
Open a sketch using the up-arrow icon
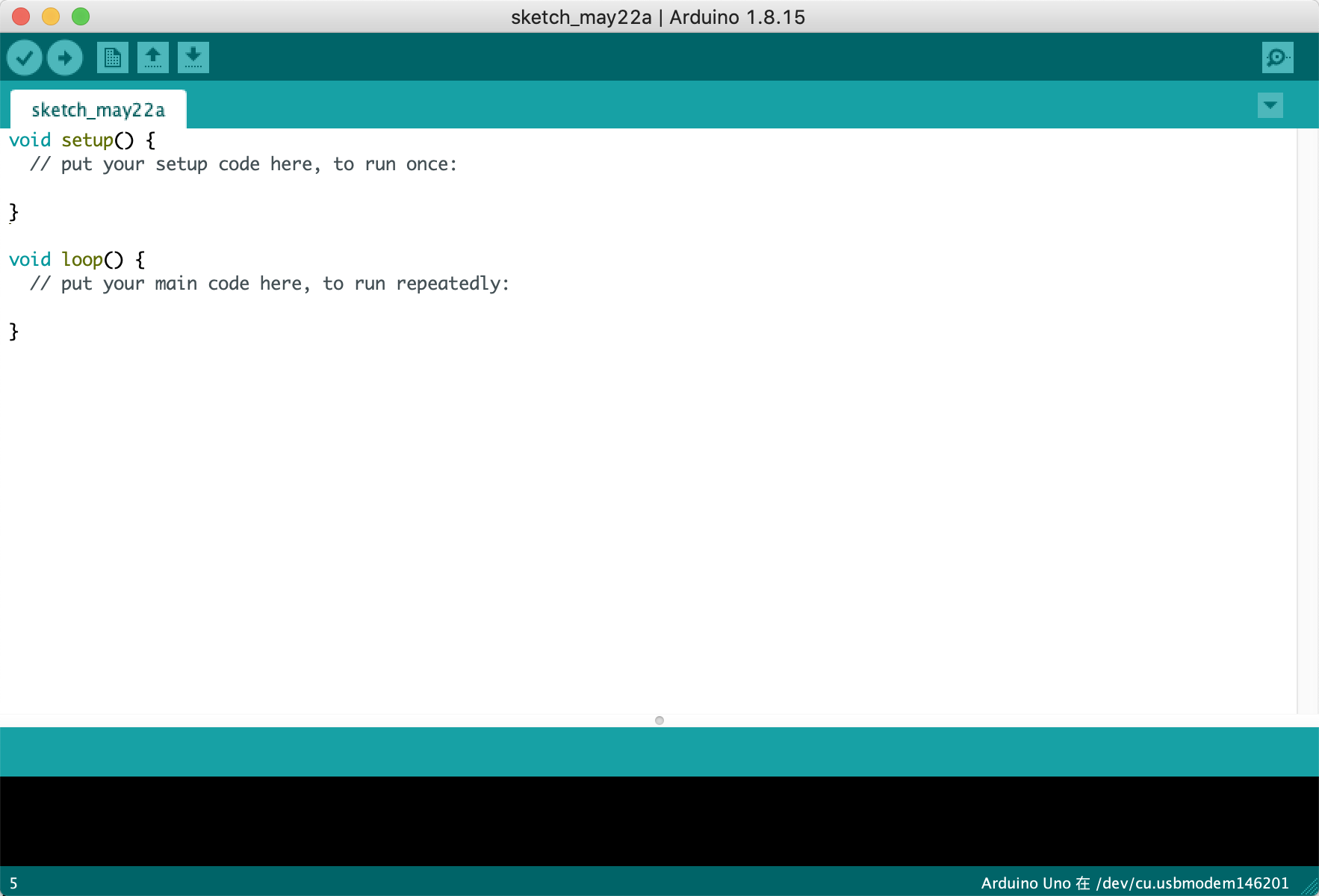tap(153, 57)
